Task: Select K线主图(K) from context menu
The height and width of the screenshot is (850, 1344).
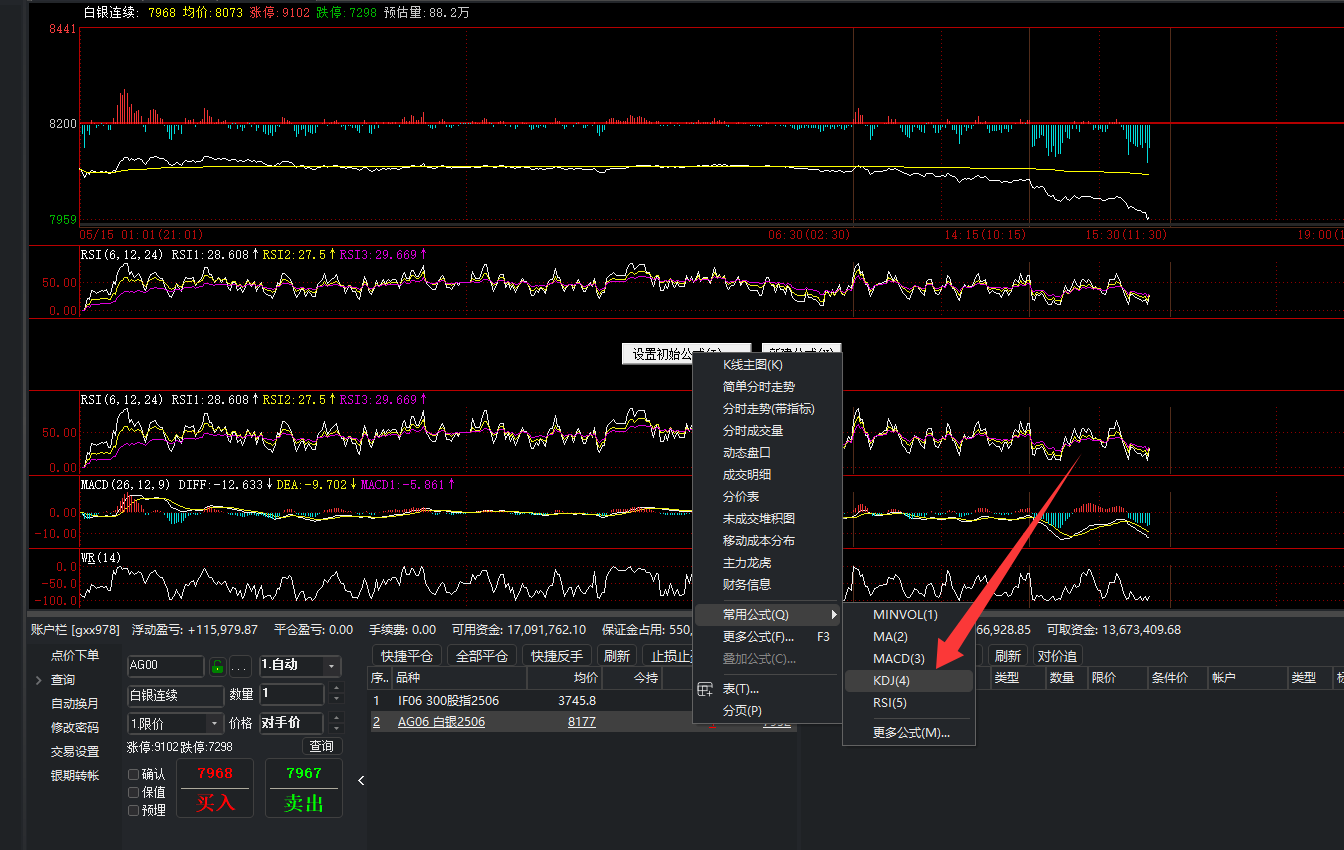Action: (x=768, y=365)
